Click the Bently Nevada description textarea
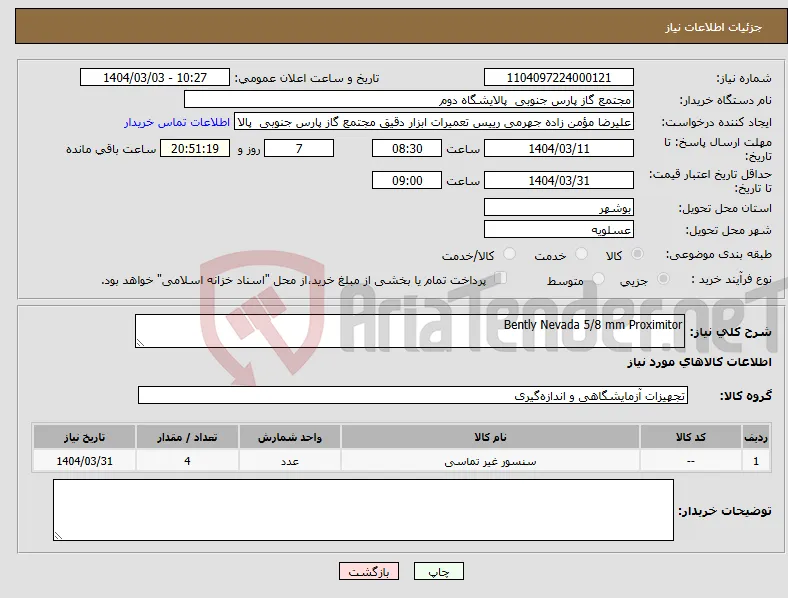The image size is (788, 598). pos(410,331)
